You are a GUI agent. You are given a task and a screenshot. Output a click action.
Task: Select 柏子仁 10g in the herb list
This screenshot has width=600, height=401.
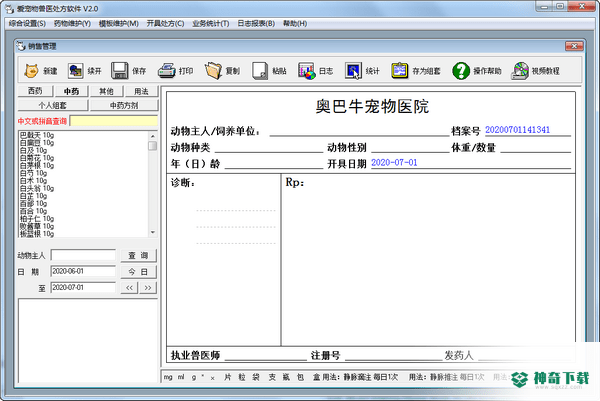pos(37,218)
